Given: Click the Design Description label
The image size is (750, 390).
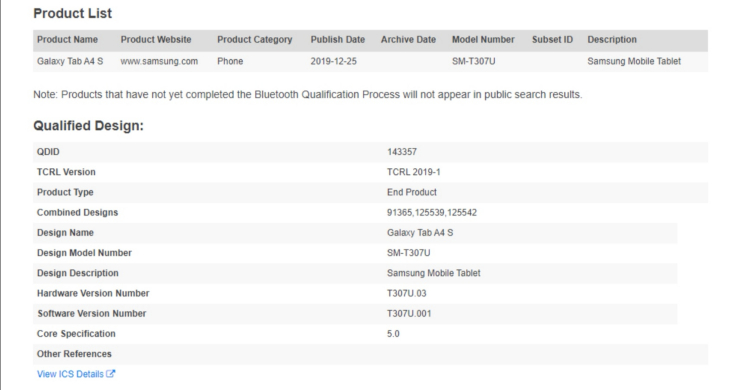Looking at the screenshot, I should click(x=77, y=273).
